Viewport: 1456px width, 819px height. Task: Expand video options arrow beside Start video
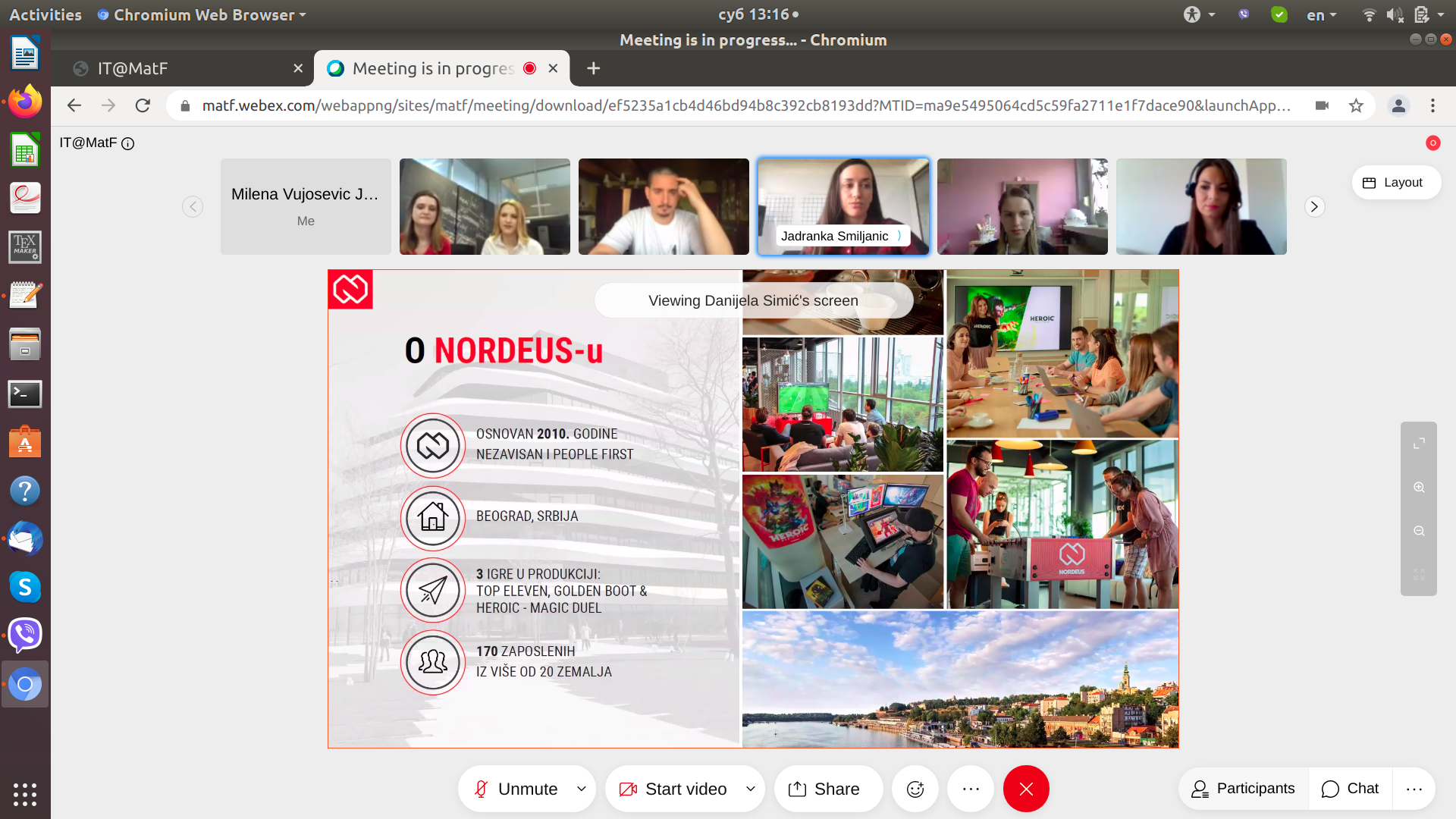point(751,789)
